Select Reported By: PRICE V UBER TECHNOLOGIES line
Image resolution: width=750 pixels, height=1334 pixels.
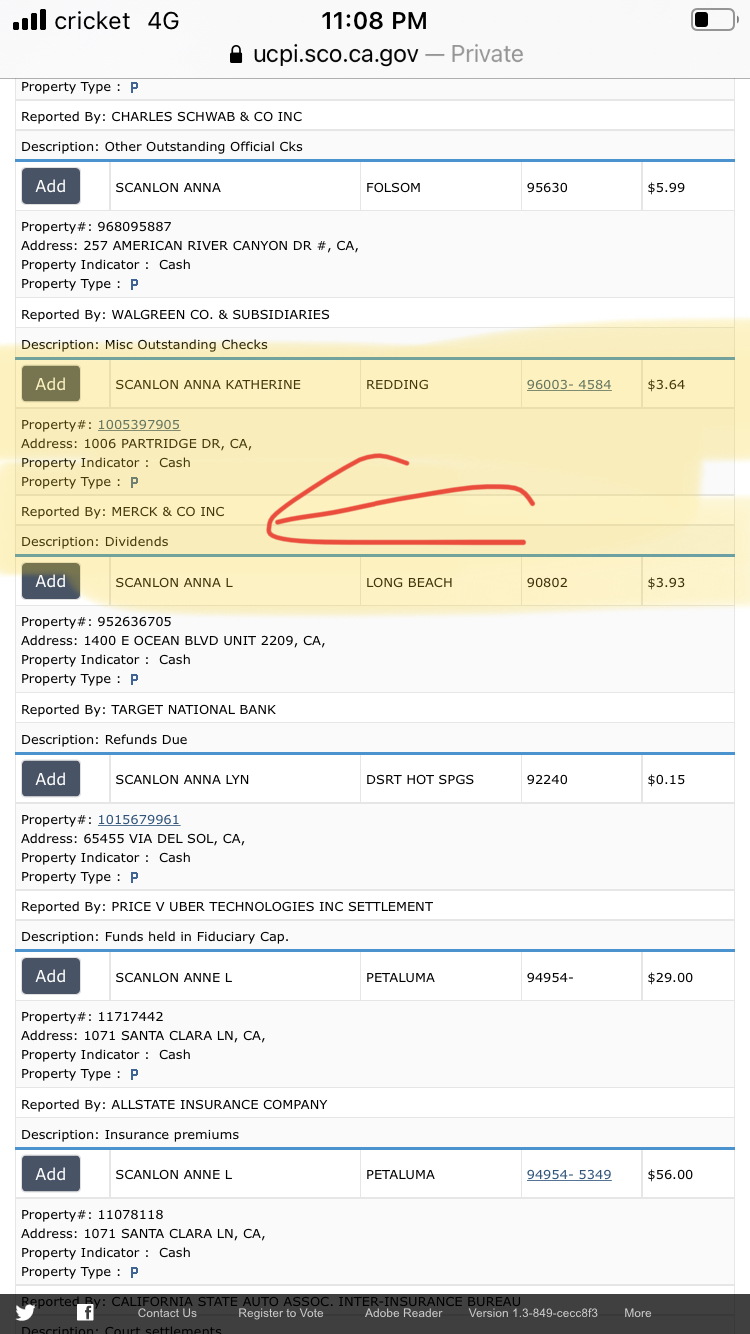(227, 906)
